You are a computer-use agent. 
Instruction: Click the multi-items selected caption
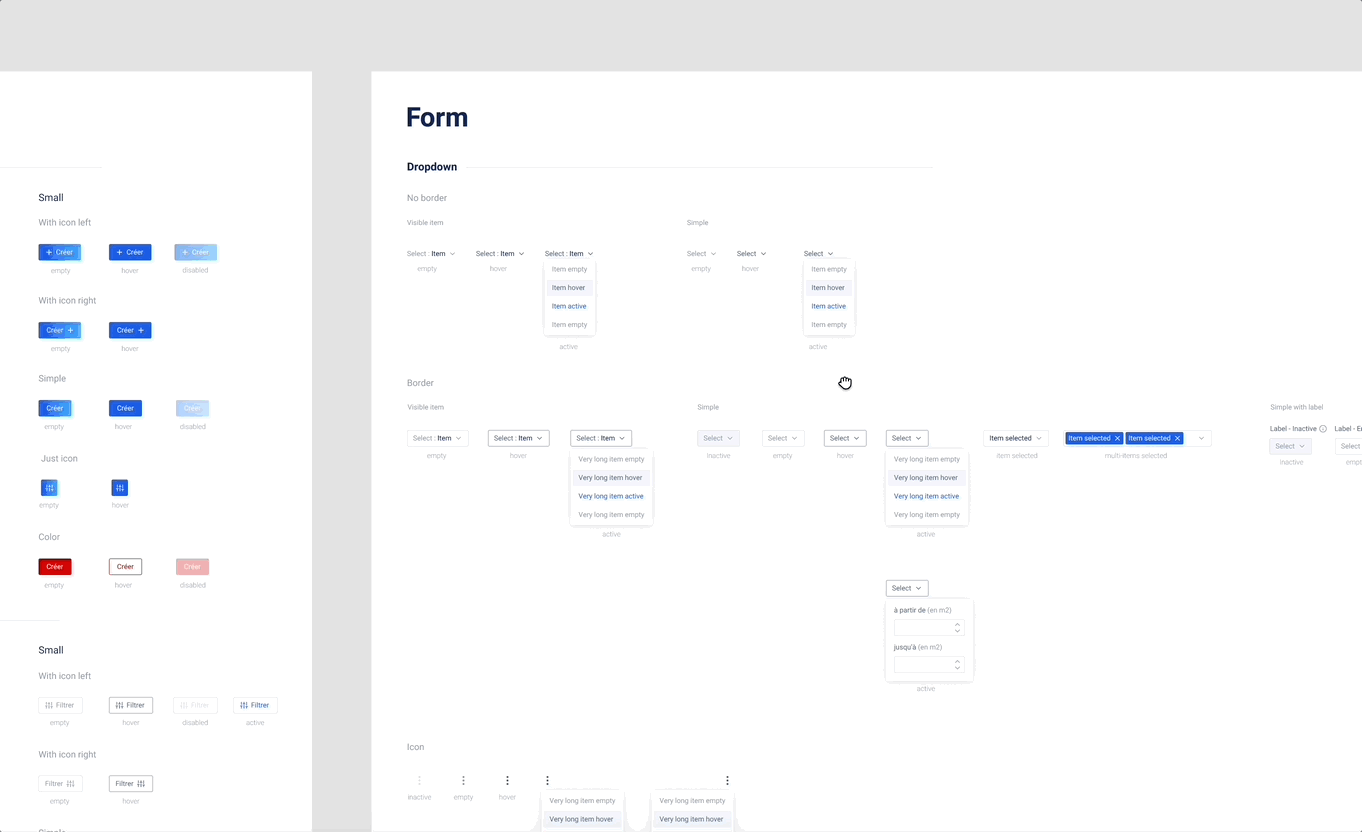1136,456
